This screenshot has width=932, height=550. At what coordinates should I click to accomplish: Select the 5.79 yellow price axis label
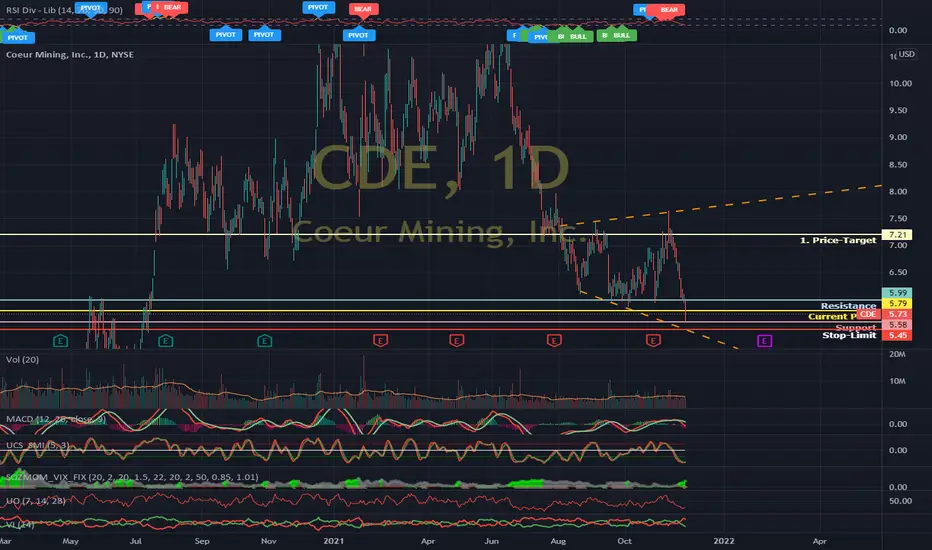pos(897,303)
